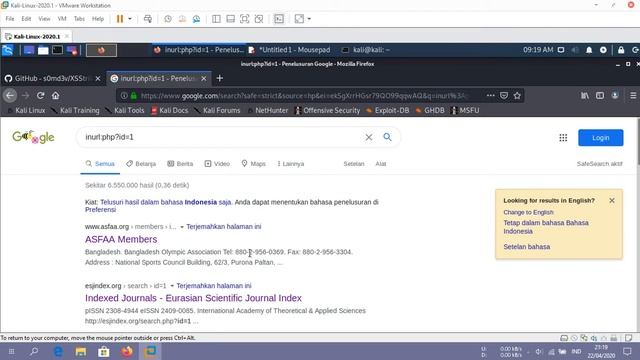Click the blue Login button
The image size is (640, 360).
pyautogui.click(x=600, y=138)
